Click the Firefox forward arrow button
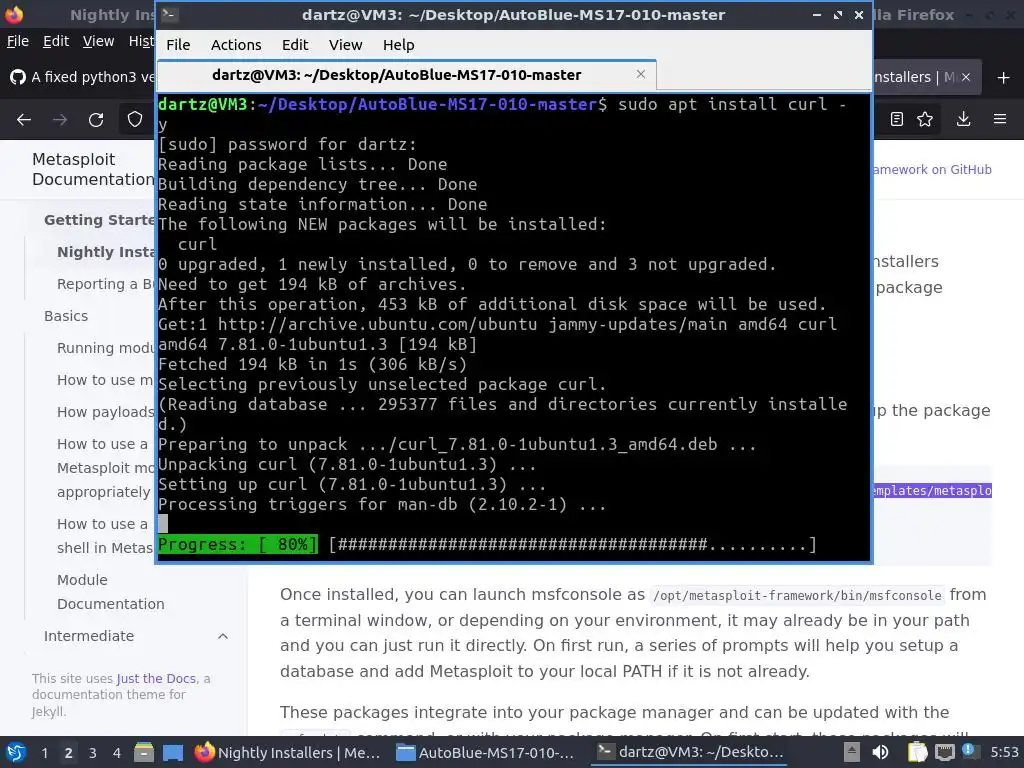This screenshot has width=1024, height=768. click(x=59, y=120)
